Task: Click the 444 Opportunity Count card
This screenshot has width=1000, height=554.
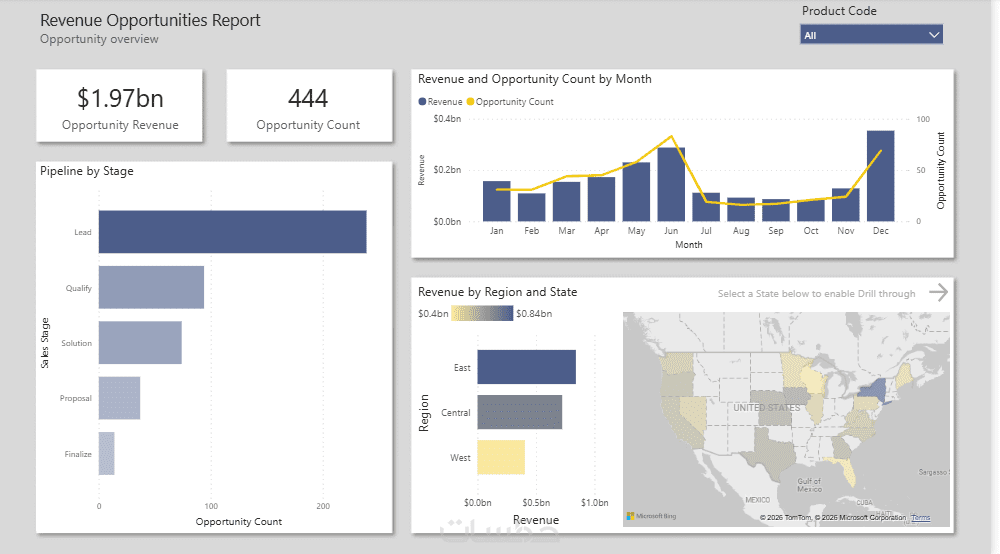Action: click(x=308, y=105)
